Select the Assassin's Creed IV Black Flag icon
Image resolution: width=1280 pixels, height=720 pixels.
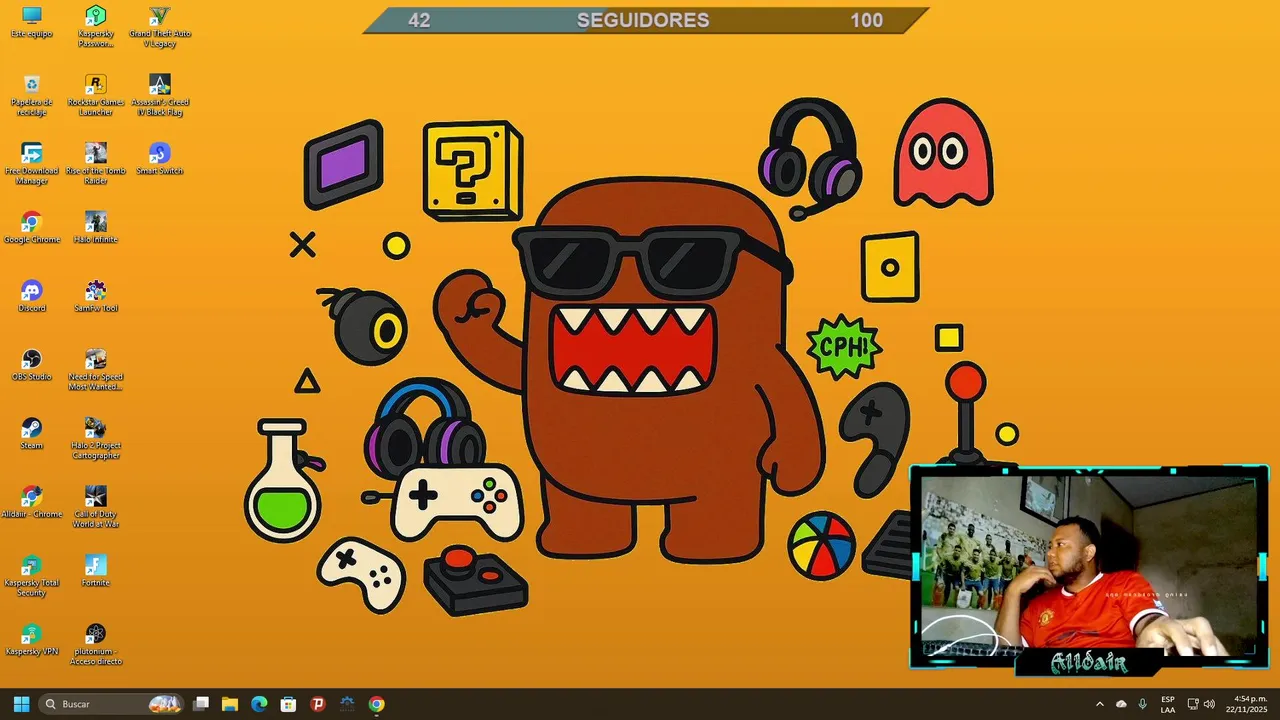160,95
